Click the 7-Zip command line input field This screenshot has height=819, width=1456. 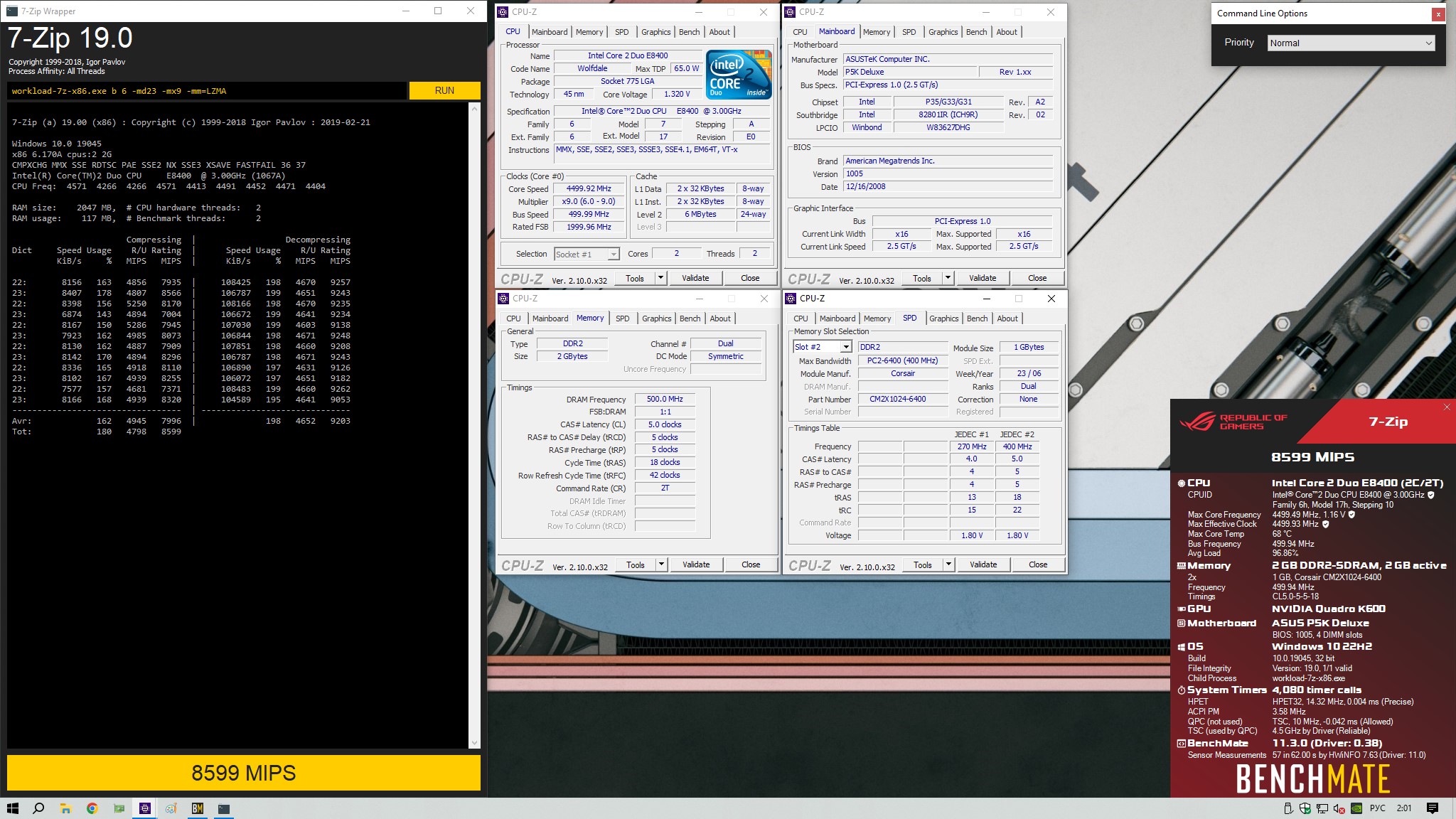[207, 91]
